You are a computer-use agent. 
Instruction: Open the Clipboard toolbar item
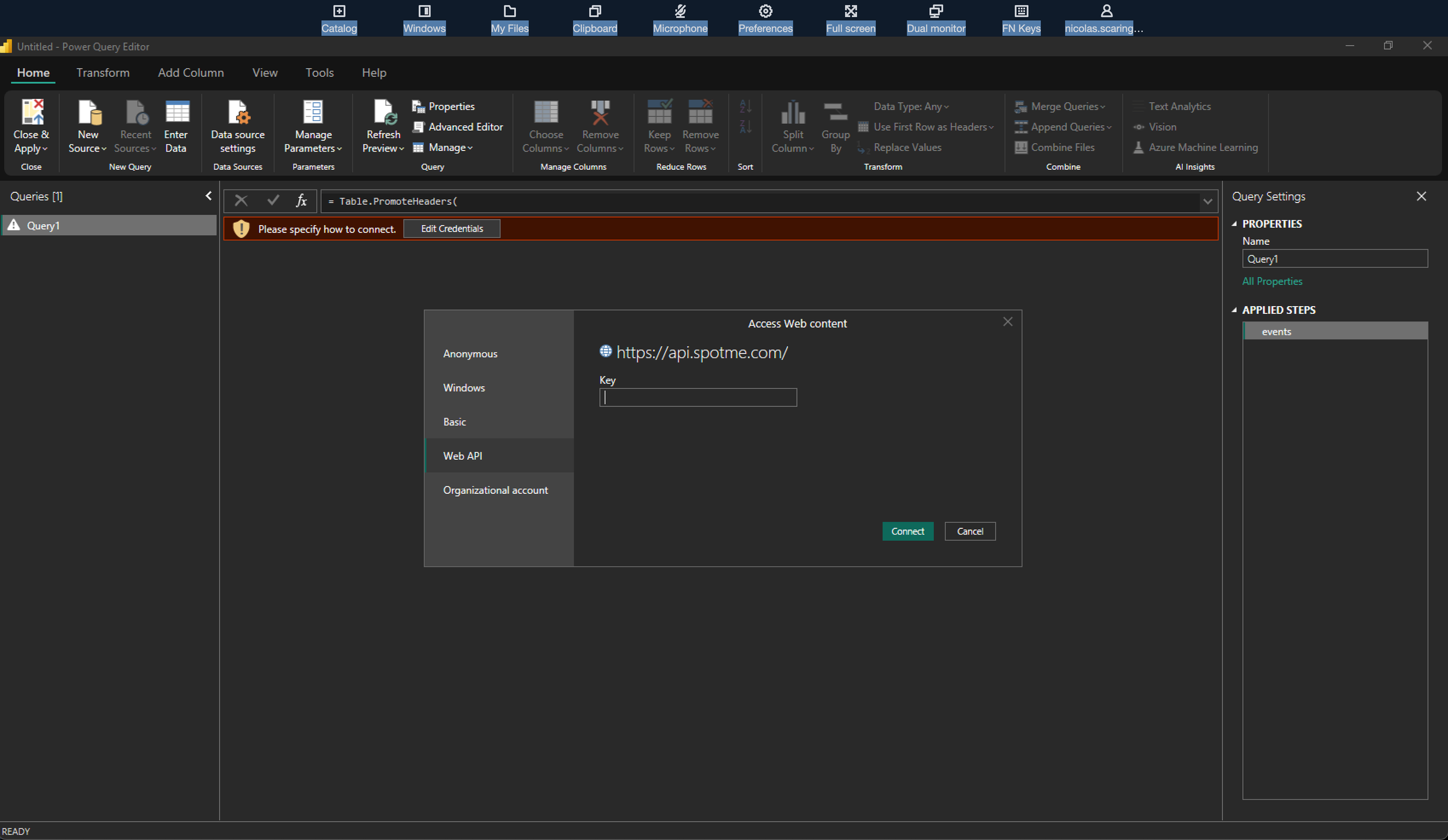coord(594,19)
